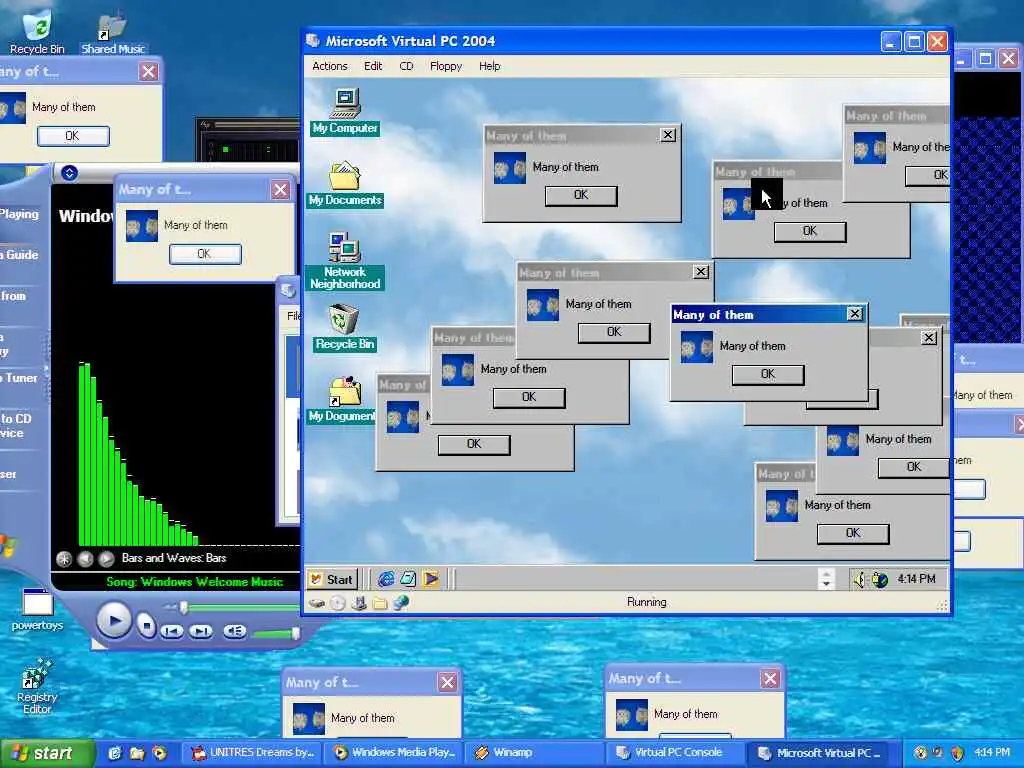The height and width of the screenshot is (768, 1024).
Task: Open guest My Documents folder below My Computer
Action: tap(345, 185)
